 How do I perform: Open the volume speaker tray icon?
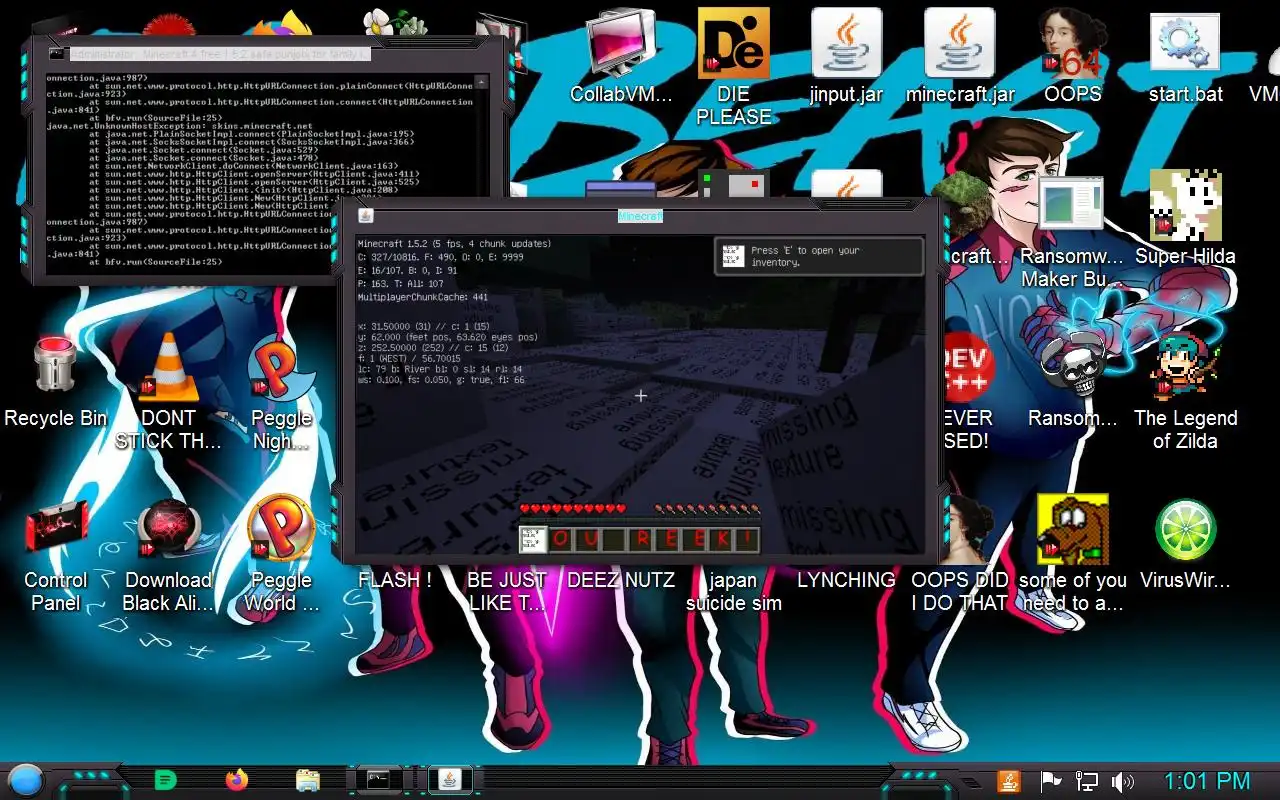coord(1123,781)
